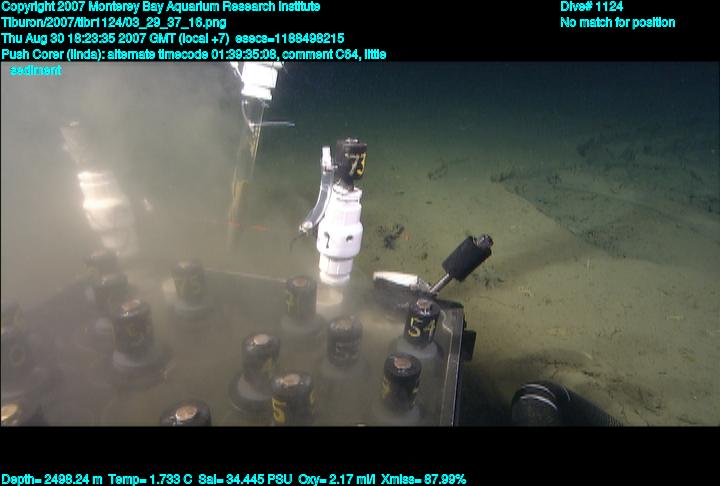
Task: Select 'No match for position' text
Action: click(618, 23)
